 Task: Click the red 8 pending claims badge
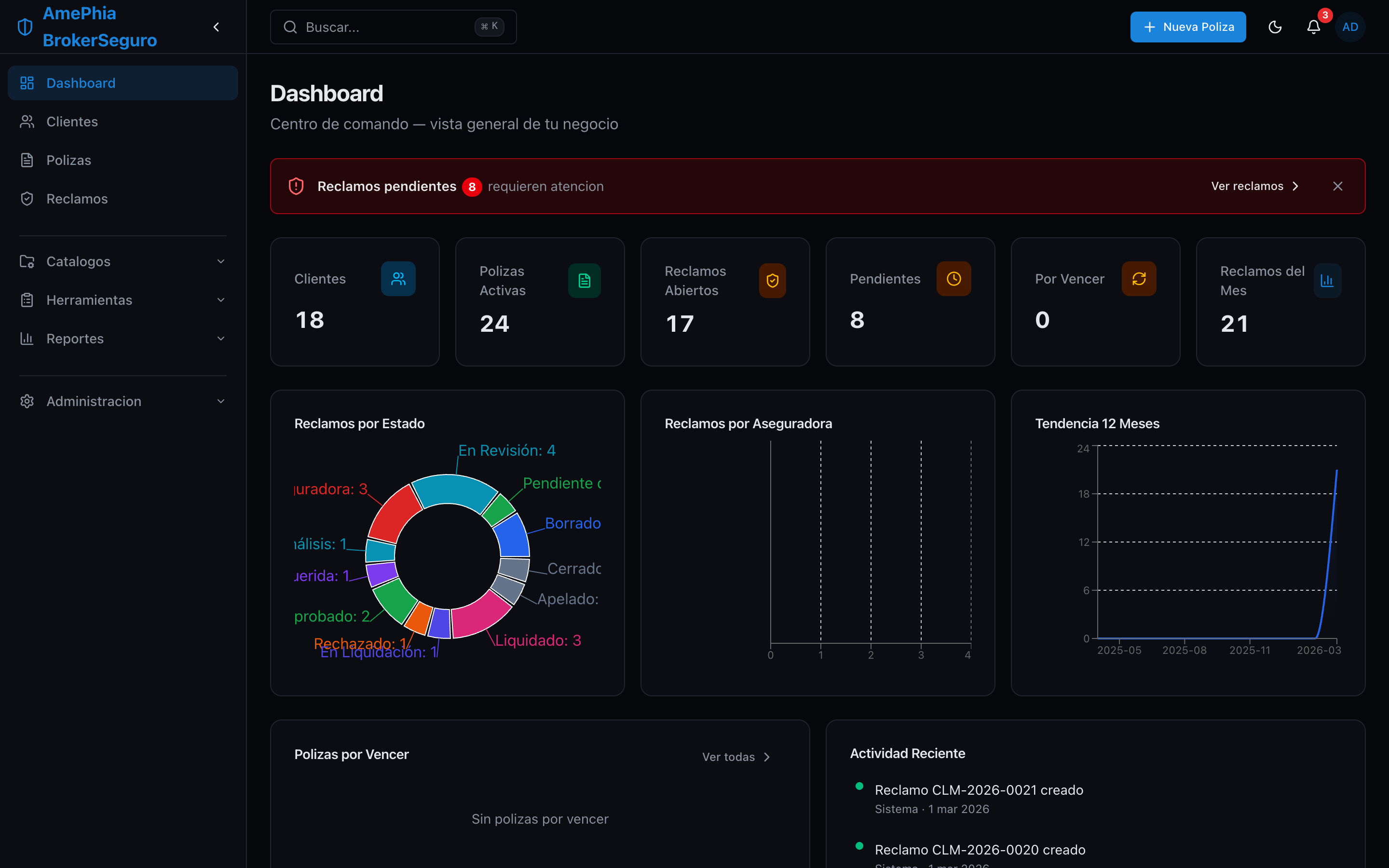point(472,187)
